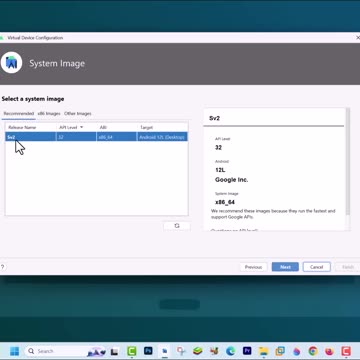The width and height of the screenshot is (360, 360).
Task: Open the VirtualBox-style icon in taskbar
Action: click(280, 351)
